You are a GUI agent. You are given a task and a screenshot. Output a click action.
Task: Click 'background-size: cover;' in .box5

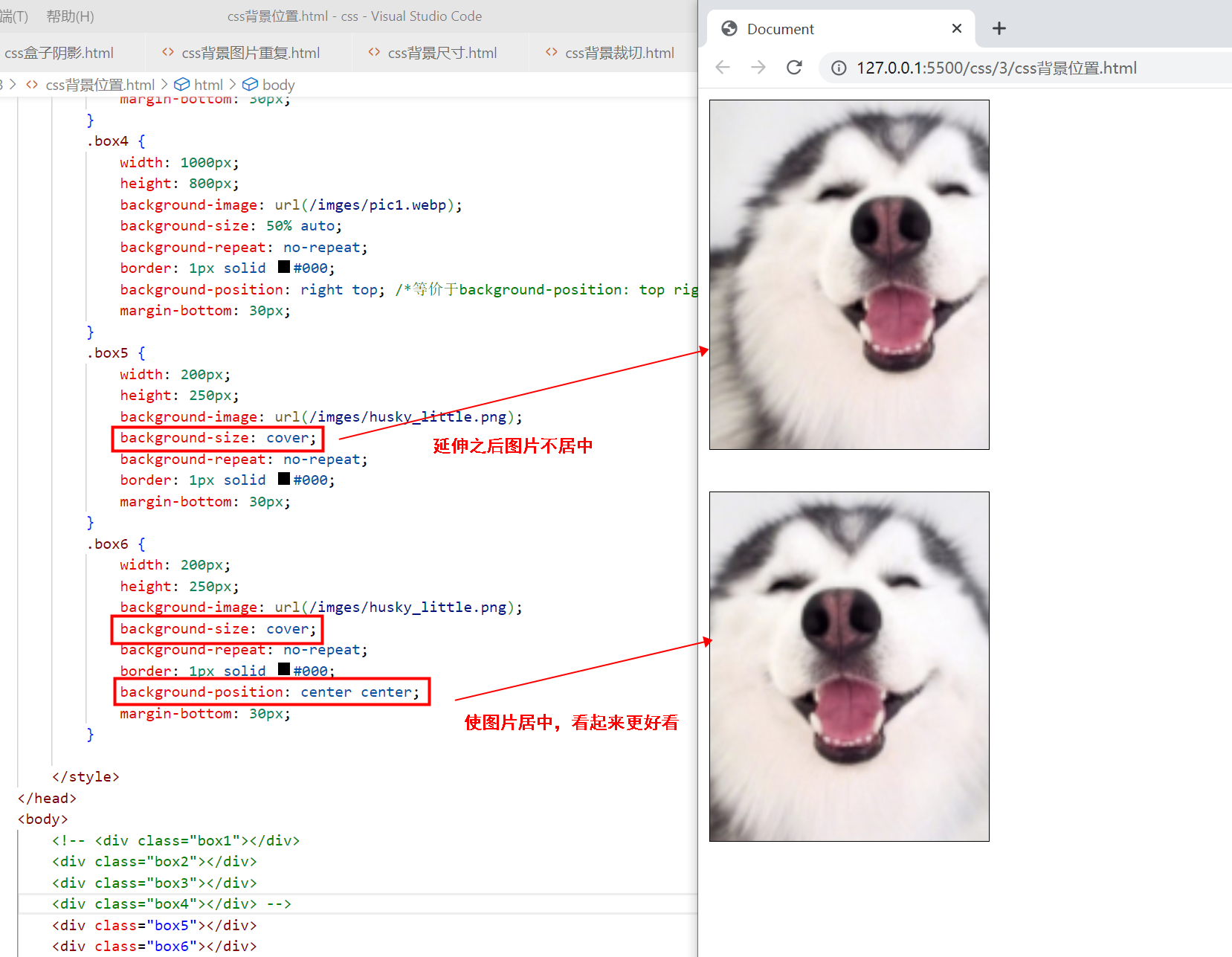click(218, 438)
